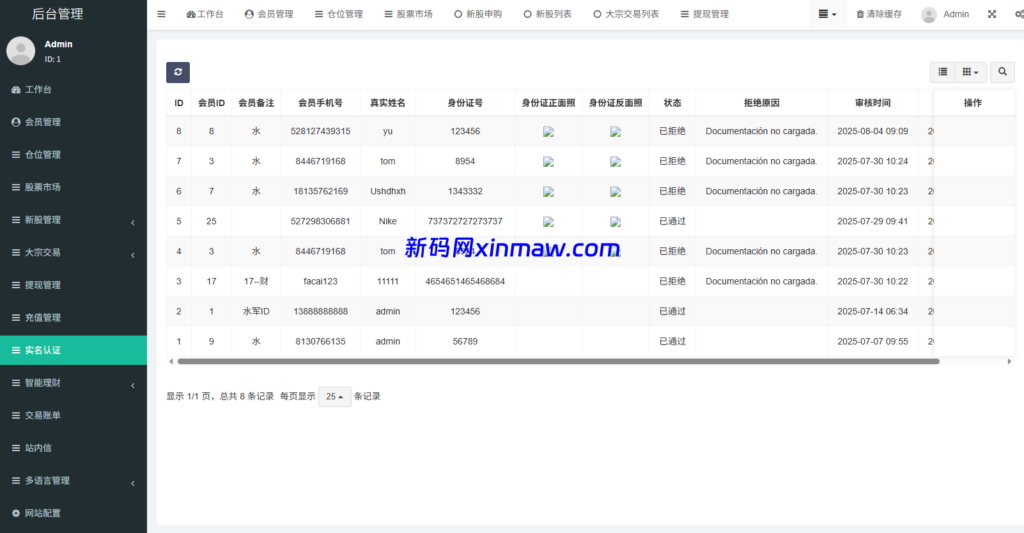The width and height of the screenshot is (1024, 533).
Task: Open 仓位管理 in the sidebar
Action: [73, 155]
